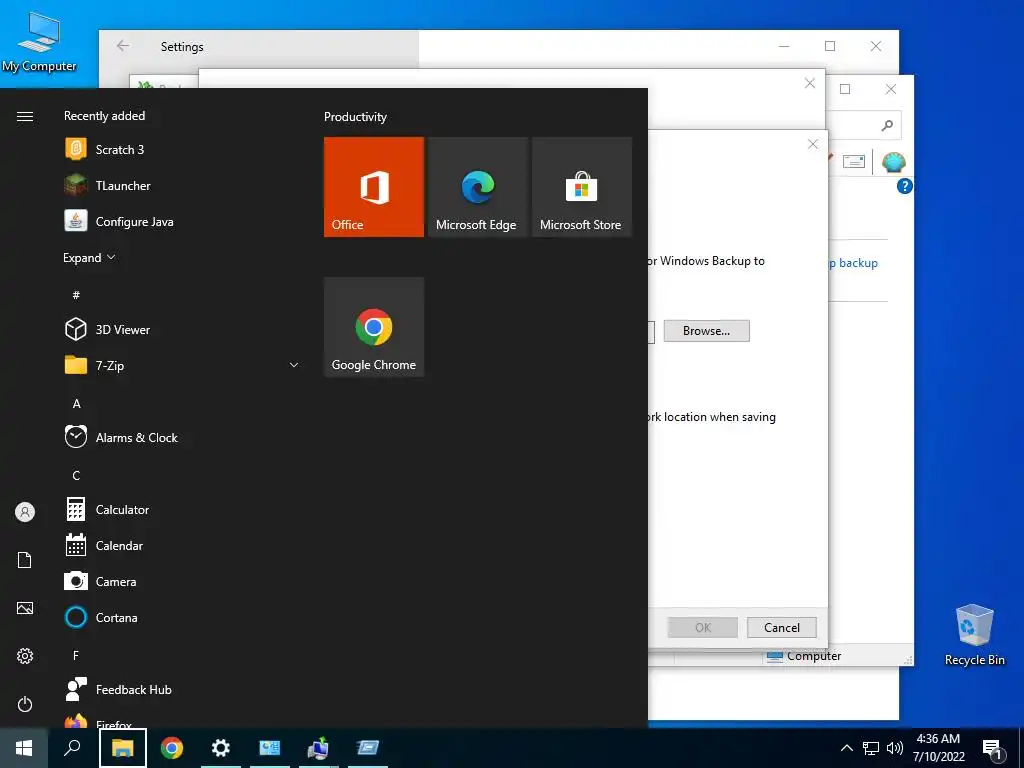
Task: Open Chrome from the taskbar
Action: [x=172, y=748]
